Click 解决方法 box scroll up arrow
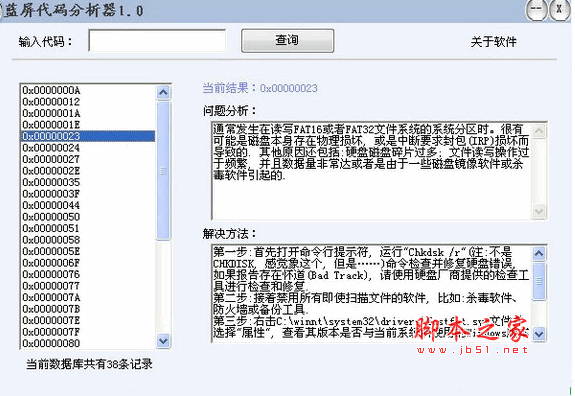575x396 pixels. click(539, 253)
